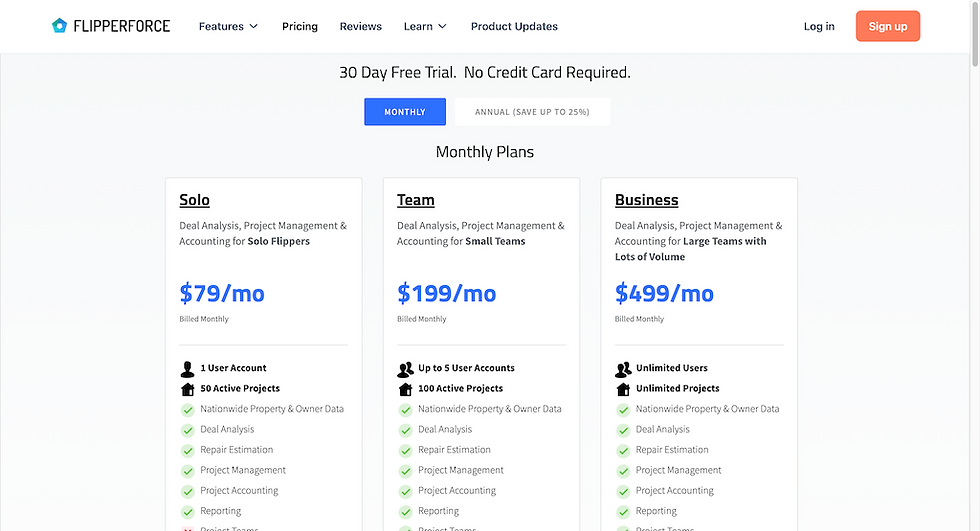
Task: Click the Log in link
Action: tap(819, 26)
